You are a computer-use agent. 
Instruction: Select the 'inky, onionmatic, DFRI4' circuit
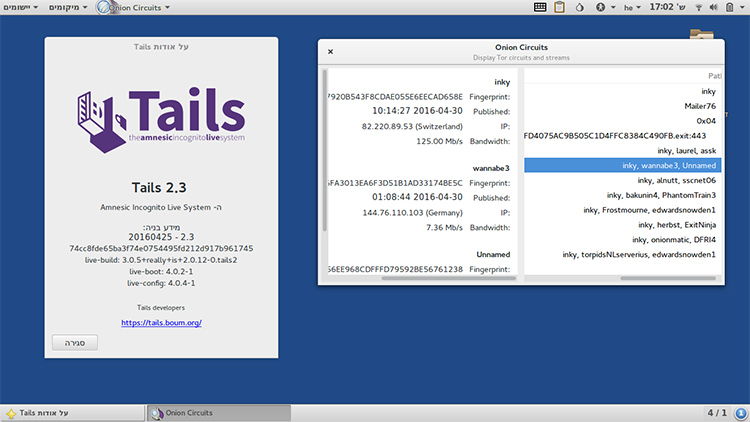point(622,240)
